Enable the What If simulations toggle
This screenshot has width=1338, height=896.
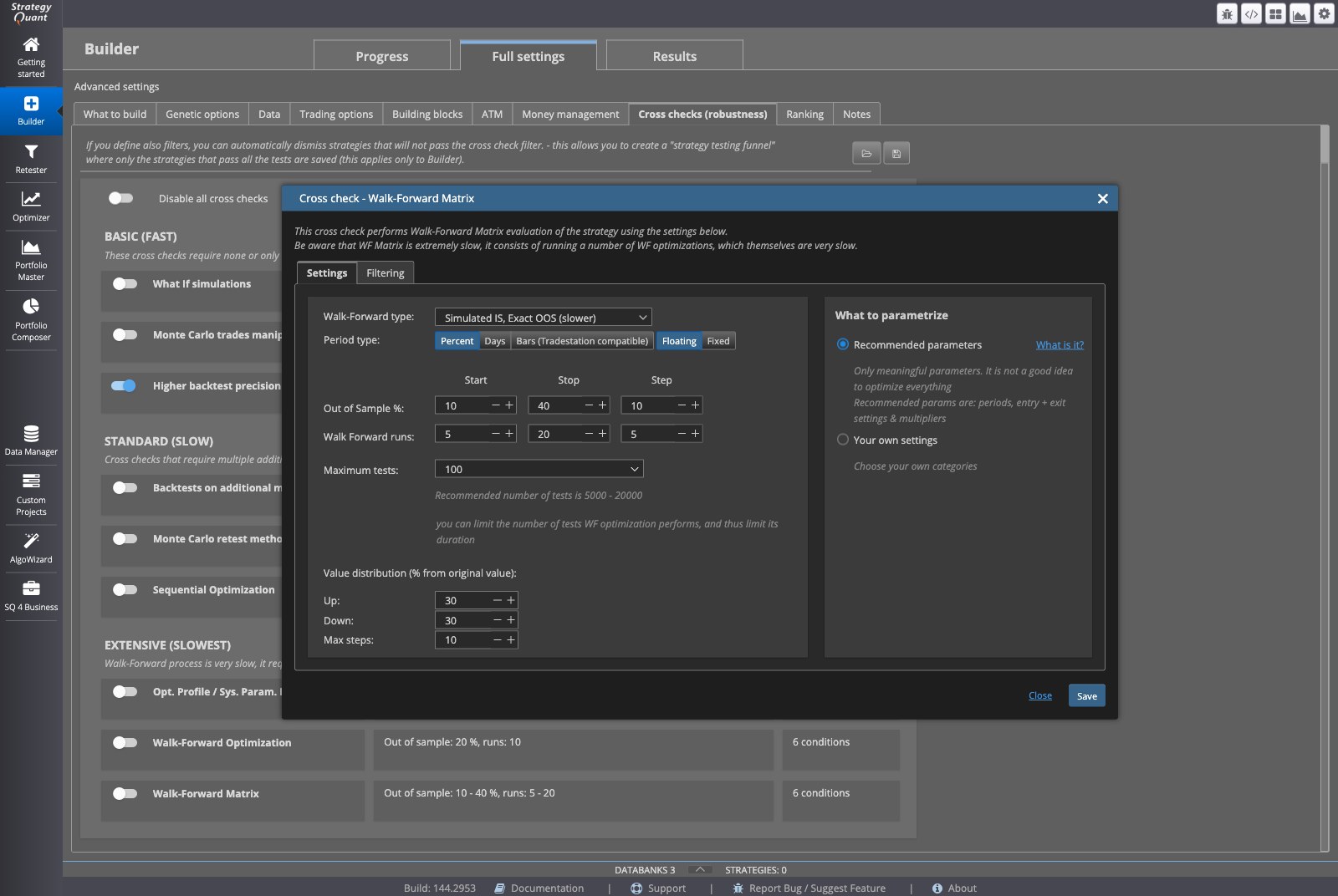tap(125, 283)
